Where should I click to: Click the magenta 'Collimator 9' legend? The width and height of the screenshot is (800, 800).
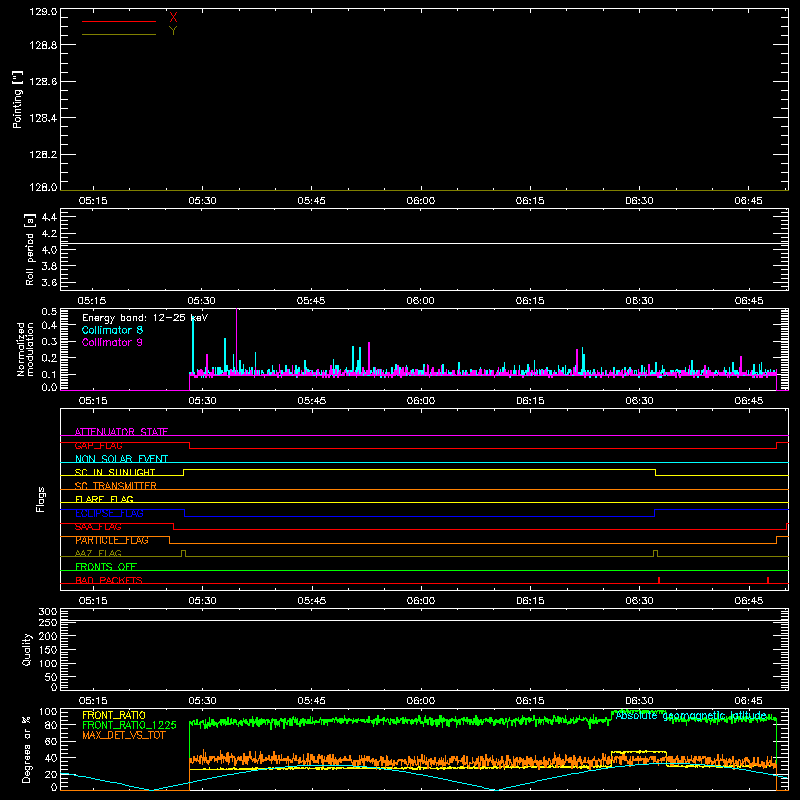coord(112,342)
